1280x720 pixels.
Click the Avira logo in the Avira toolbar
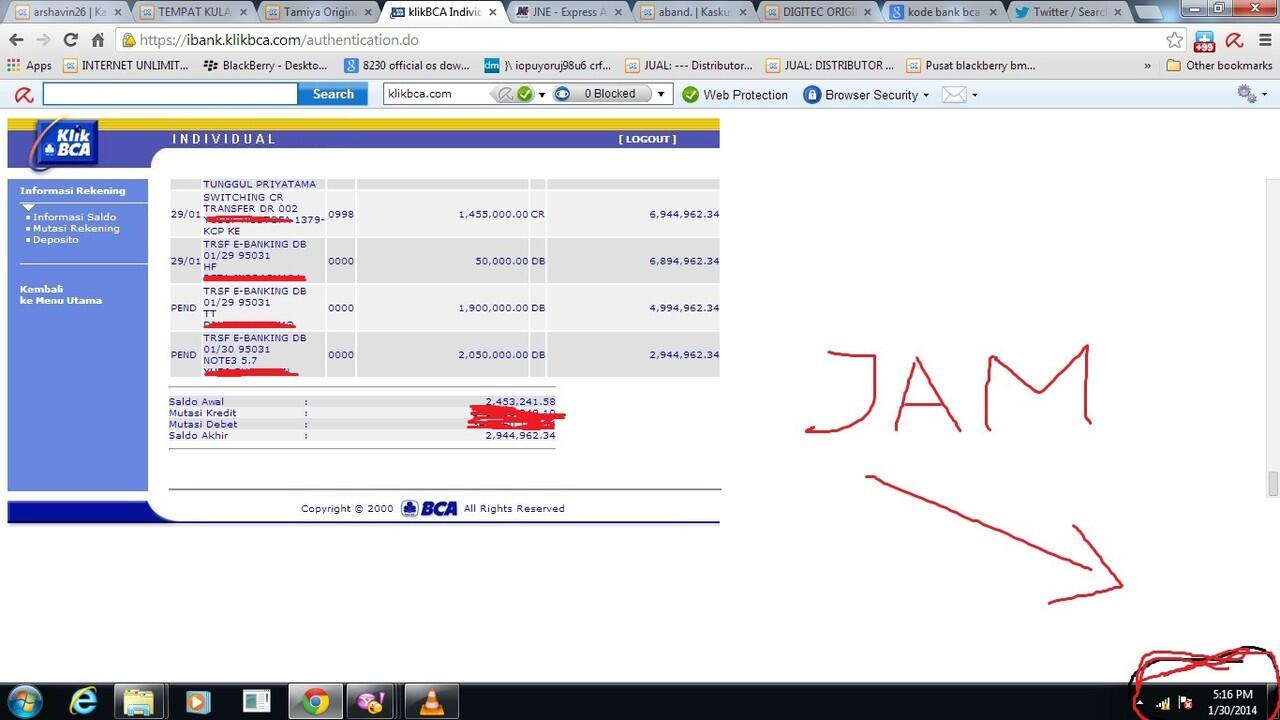click(x=22, y=94)
